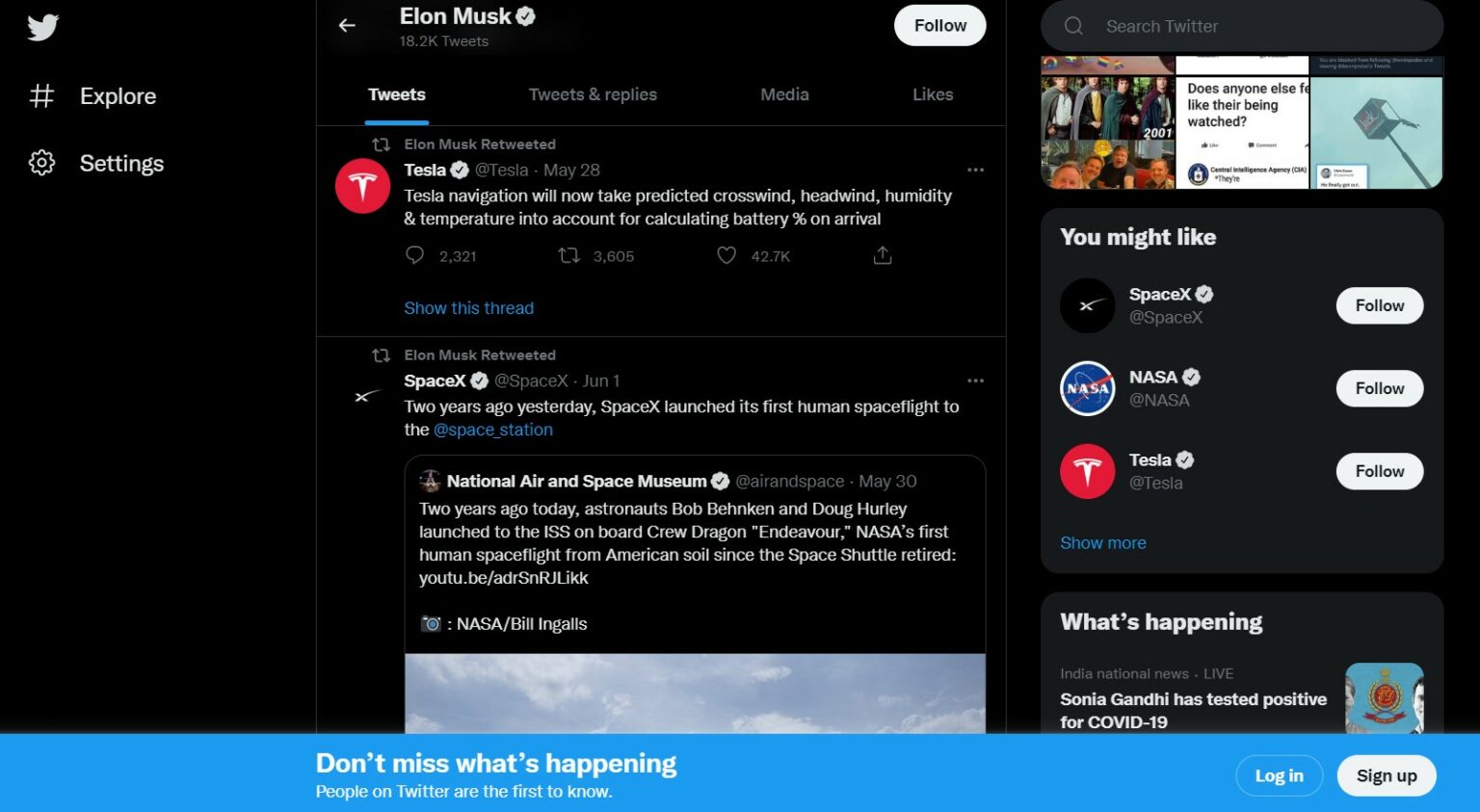The width and height of the screenshot is (1480, 812).
Task: Share the Tesla navigation tweet
Action: (x=881, y=255)
